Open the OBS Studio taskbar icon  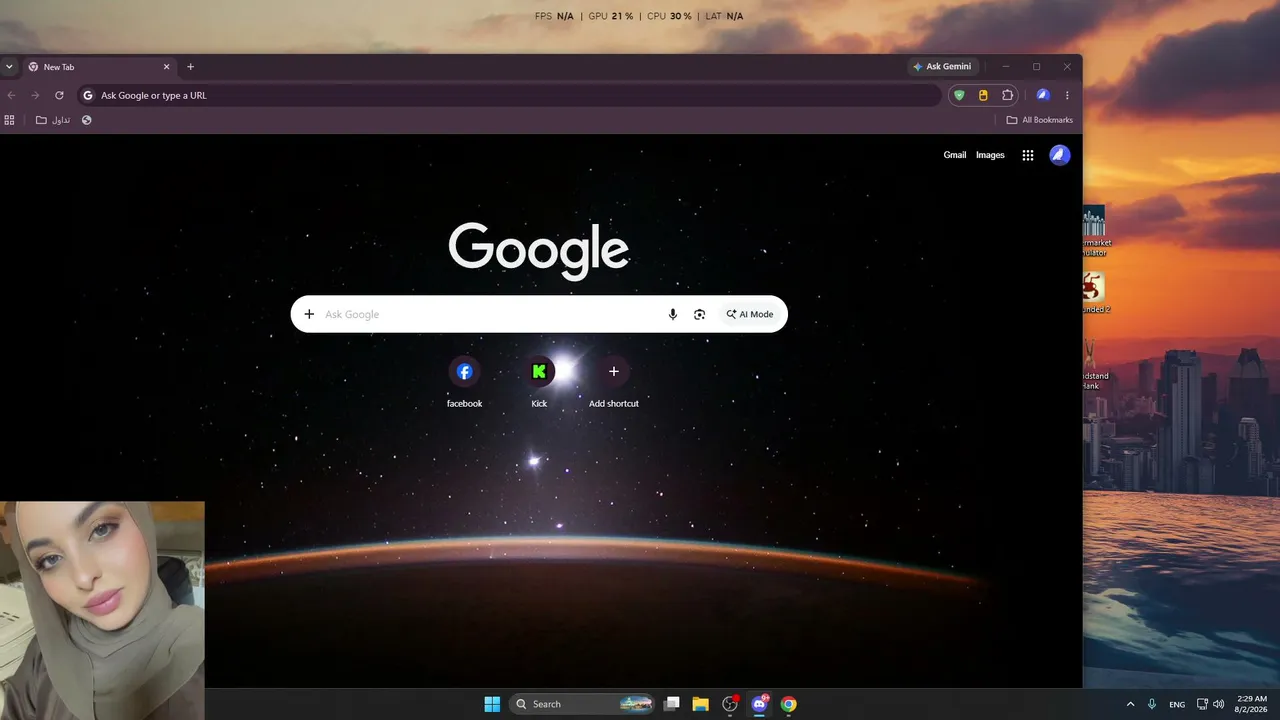click(x=730, y=704)
